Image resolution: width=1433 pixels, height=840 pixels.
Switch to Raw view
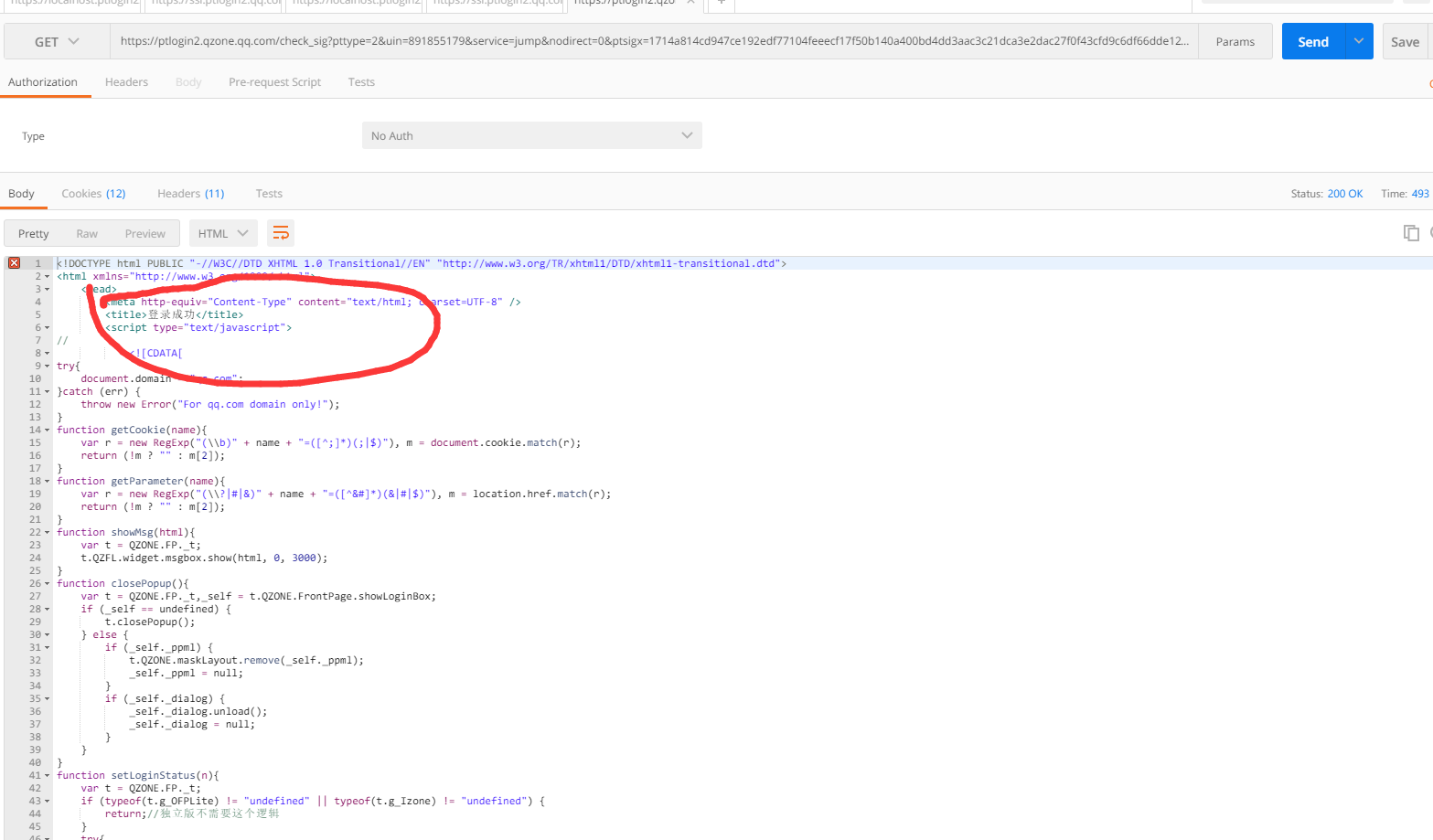coord(87,234)
